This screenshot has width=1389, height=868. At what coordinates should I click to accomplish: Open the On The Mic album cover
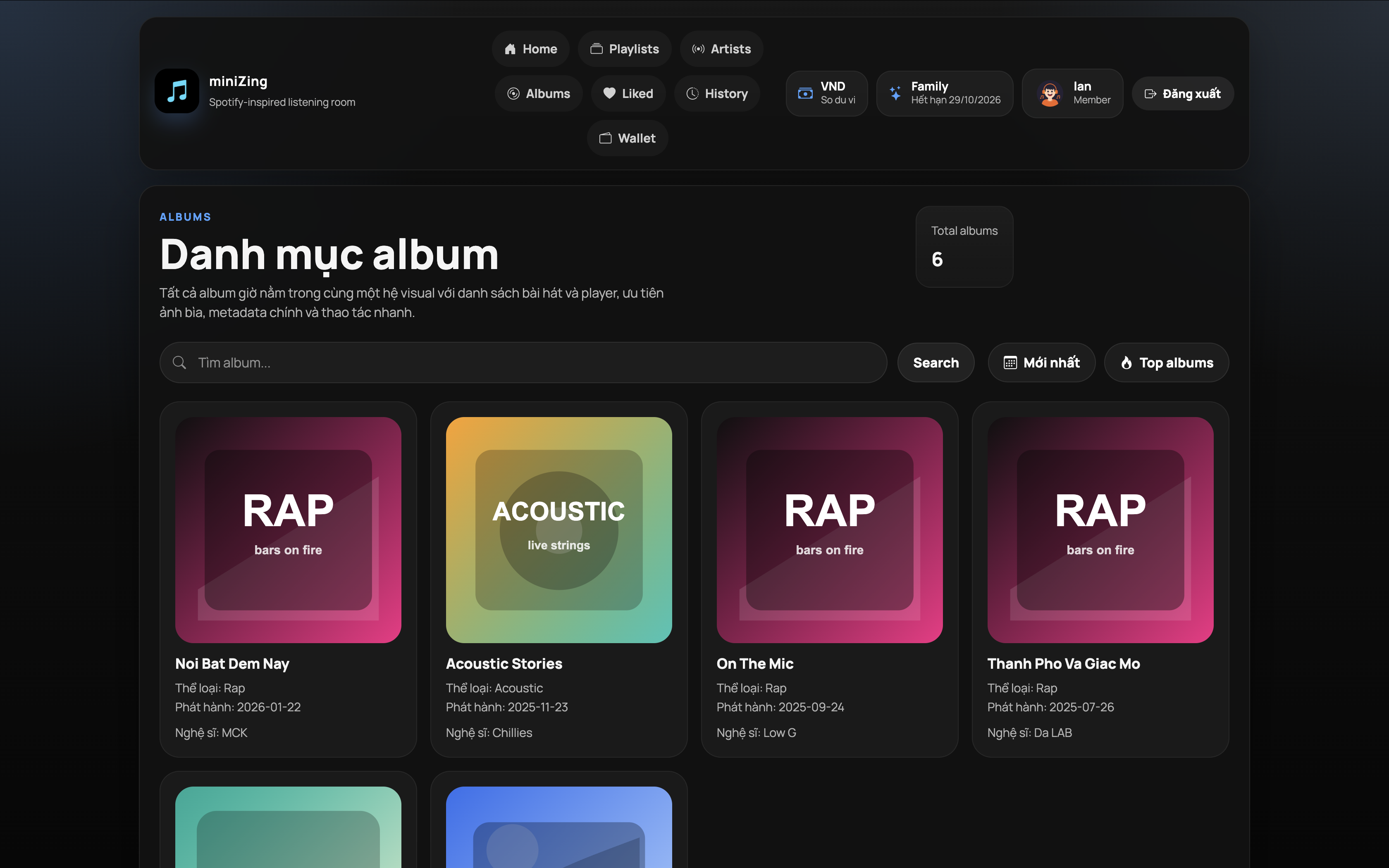(x=829, y=530)
